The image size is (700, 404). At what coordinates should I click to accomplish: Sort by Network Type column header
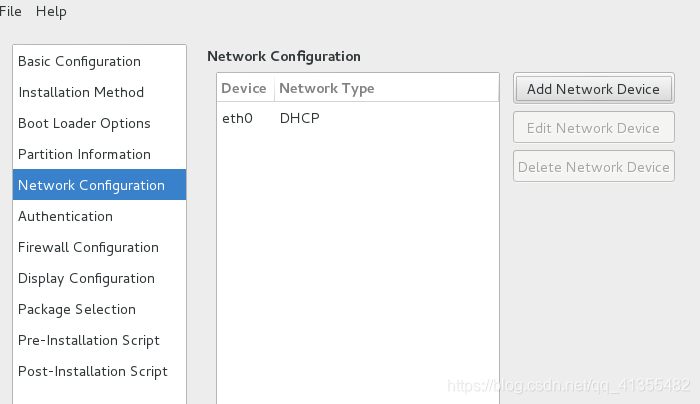pos(387,88)
